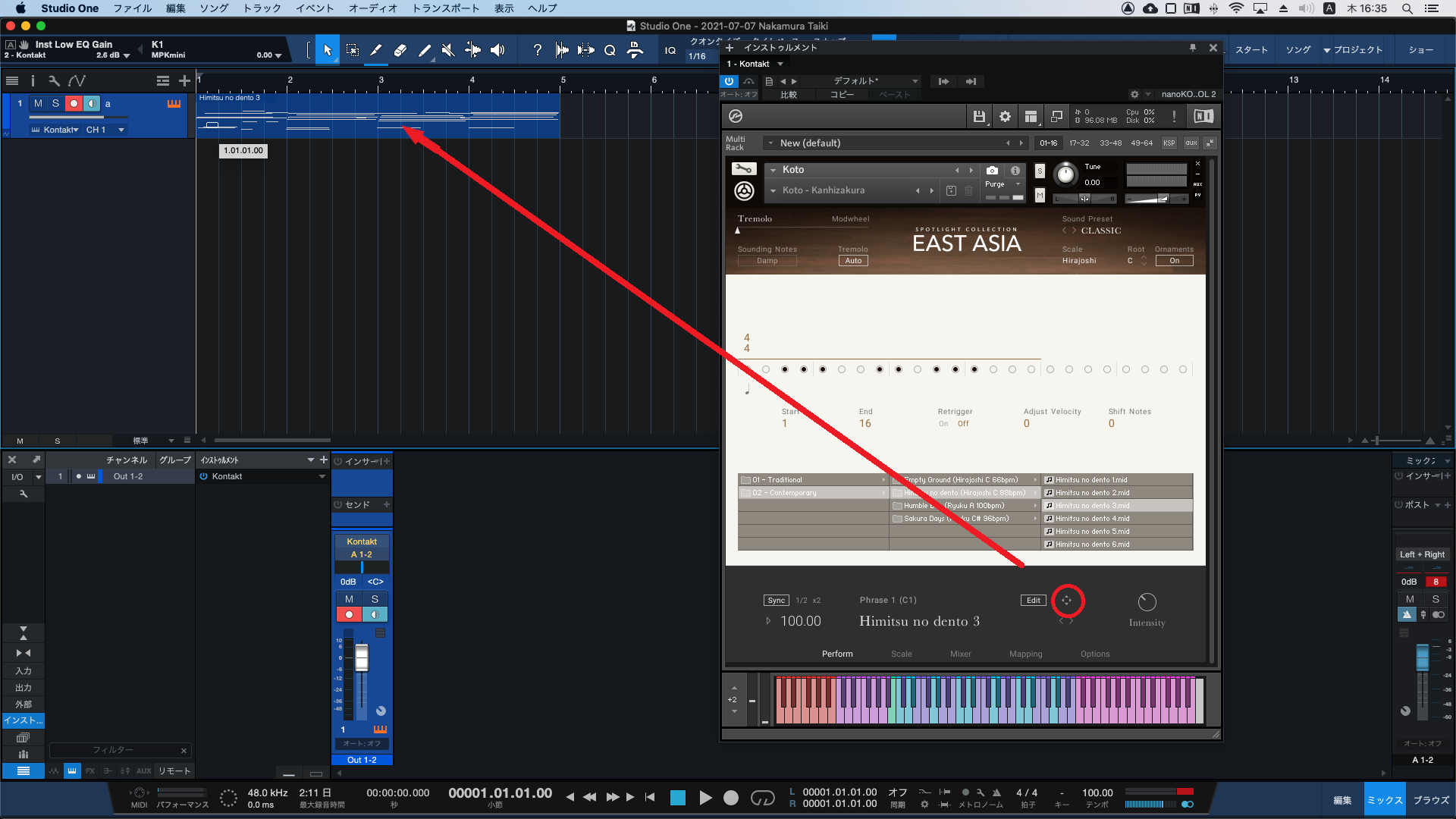
Task: Toggle the Ornaments On switch
Action: [x=1174, y=261]
